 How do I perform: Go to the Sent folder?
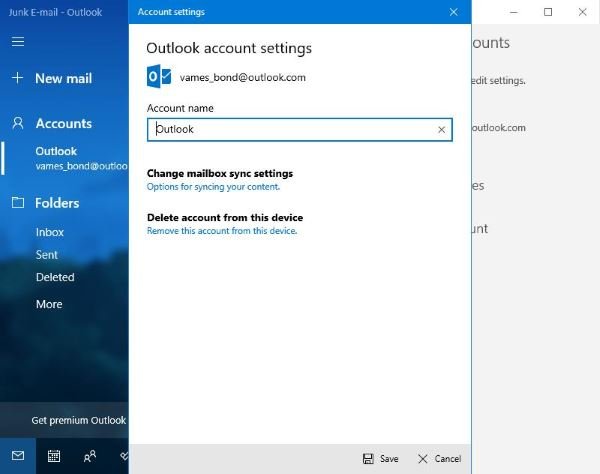click(x=47, y=255)
